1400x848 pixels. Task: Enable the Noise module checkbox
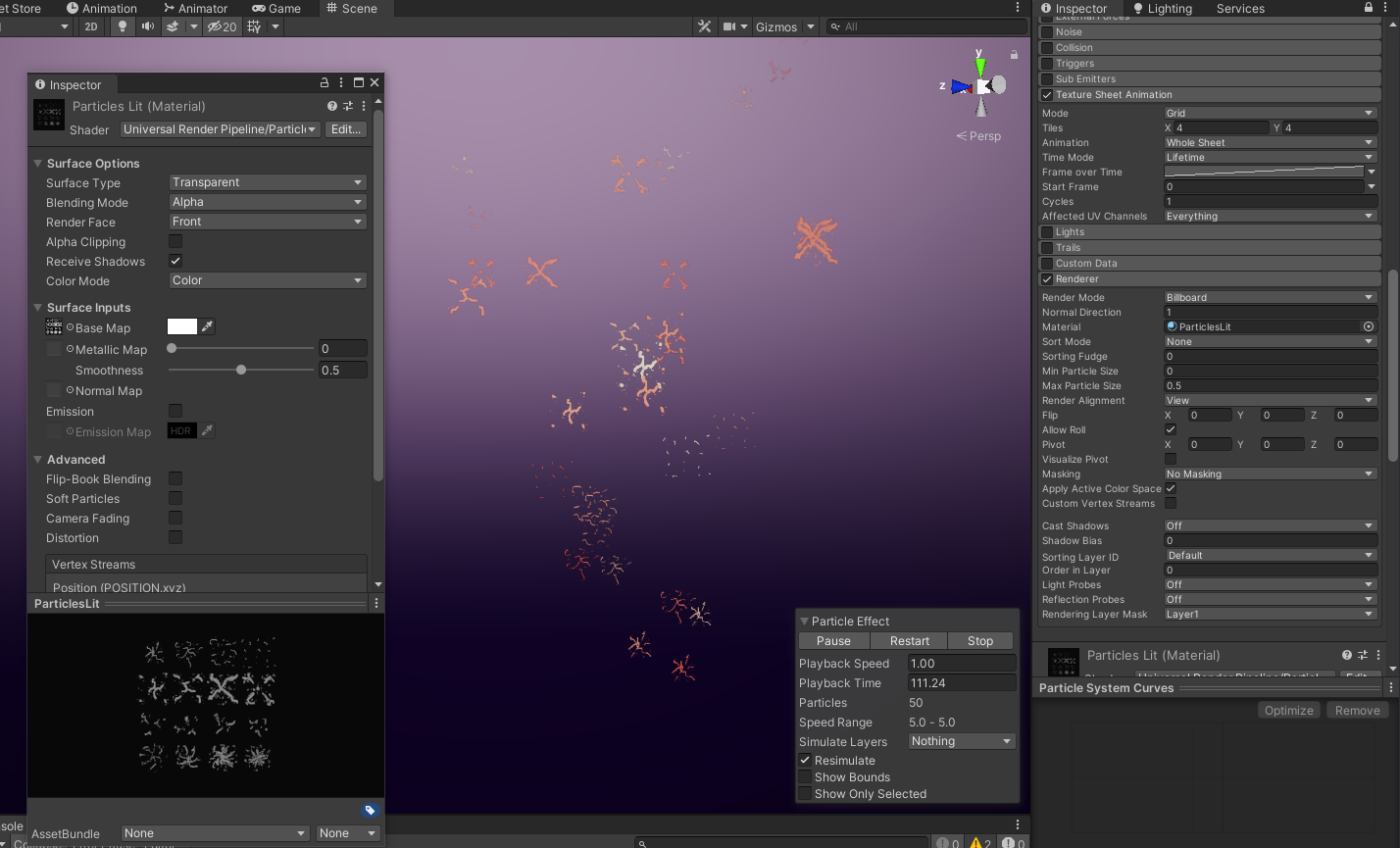coord(1047,31)
